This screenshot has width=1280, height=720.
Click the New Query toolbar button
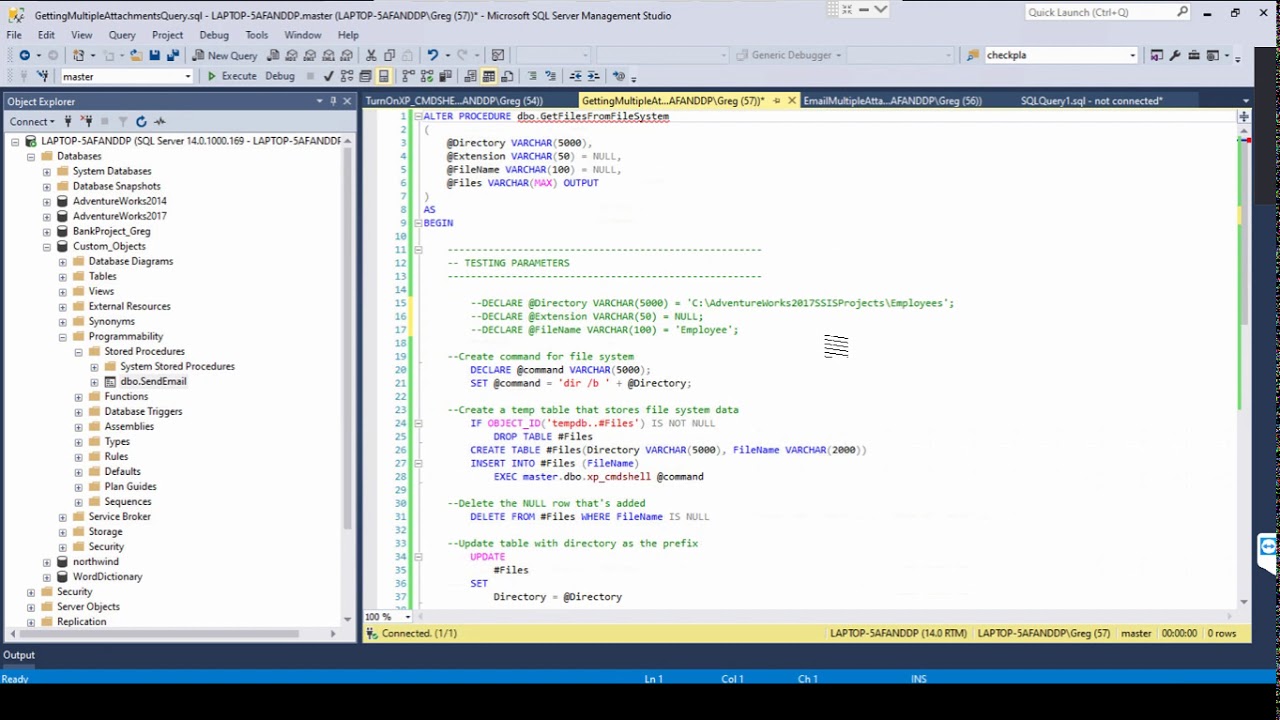click(x=226, y=55)
